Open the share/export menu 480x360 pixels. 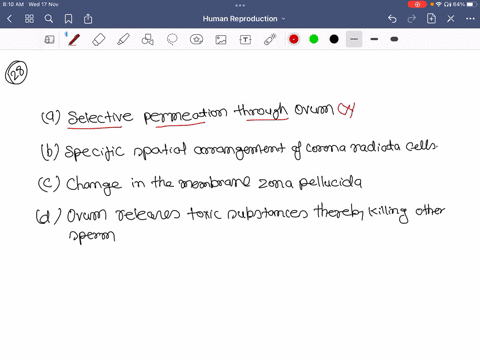88,19
